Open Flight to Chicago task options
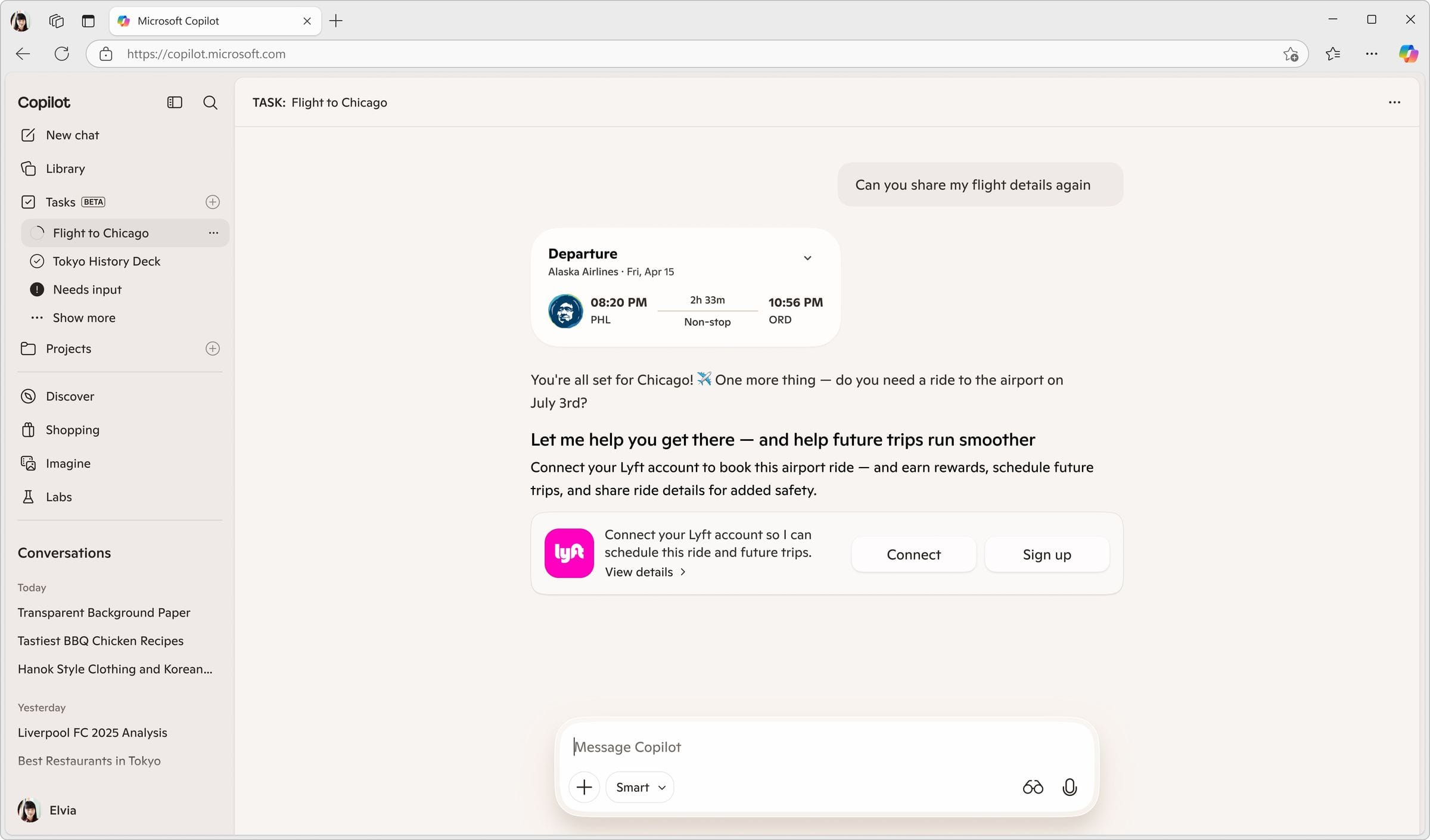 pyautogui.click(x=213, y=233)
